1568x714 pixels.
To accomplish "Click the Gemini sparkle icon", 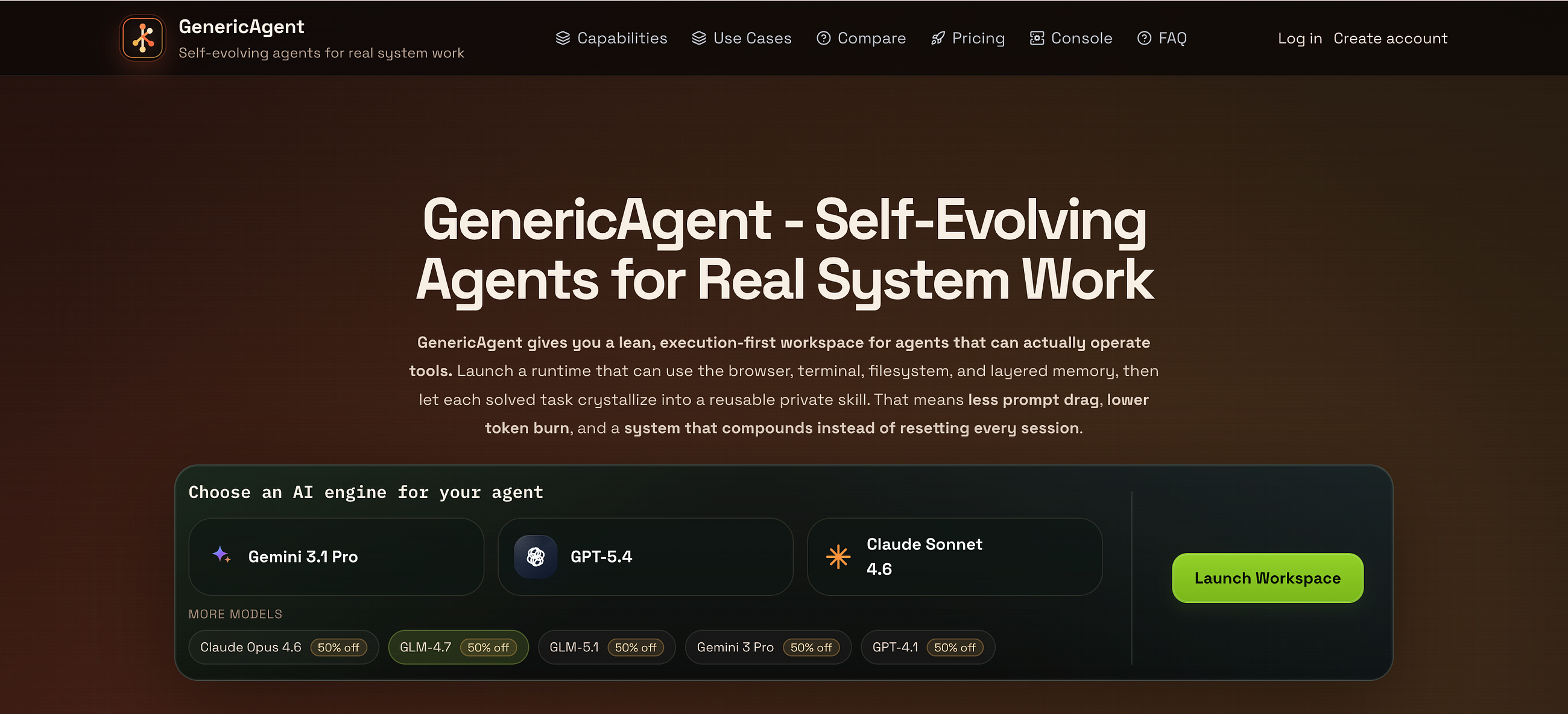I will [x=221, y=555].
